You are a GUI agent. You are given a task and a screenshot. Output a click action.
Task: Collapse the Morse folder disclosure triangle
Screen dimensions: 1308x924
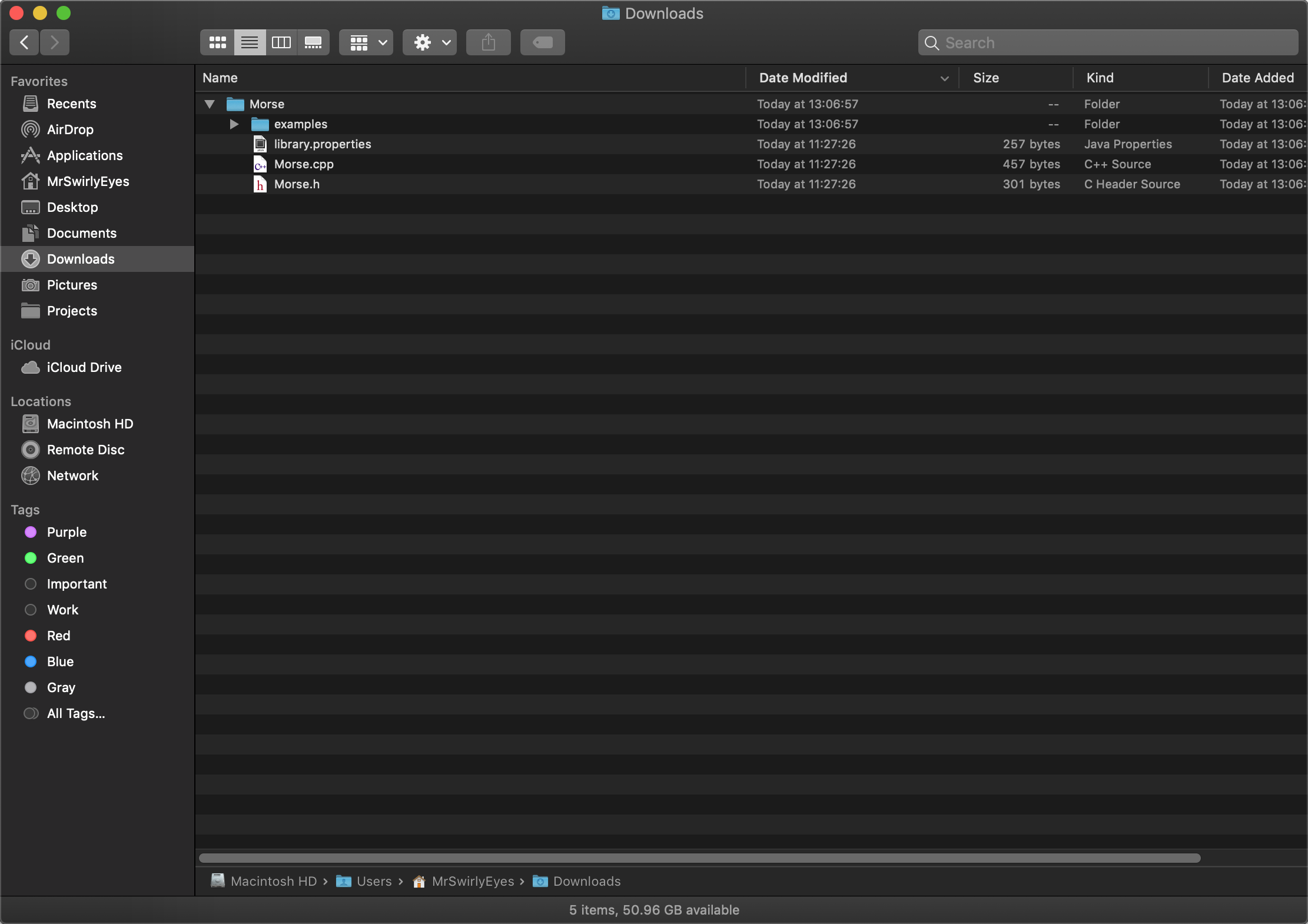click(x=210, y=104)
